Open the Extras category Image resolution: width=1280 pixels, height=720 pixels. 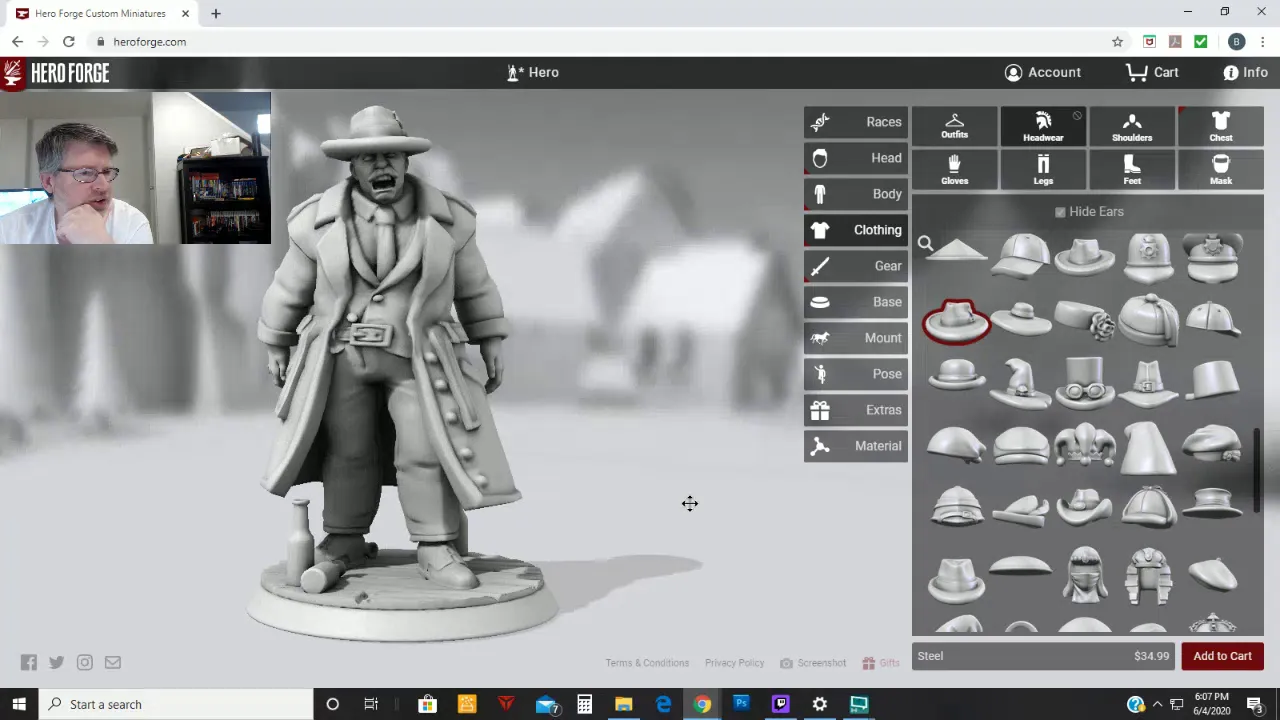pos(856,410)
